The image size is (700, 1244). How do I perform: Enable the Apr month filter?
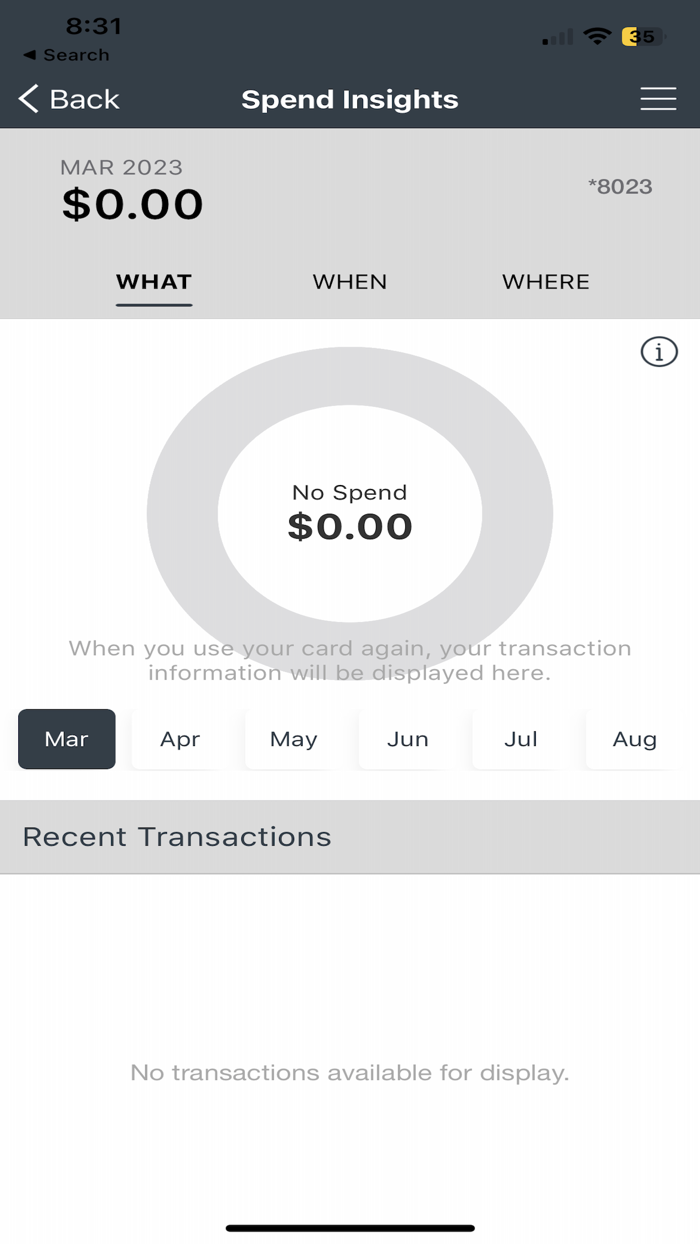pos(180,739)
